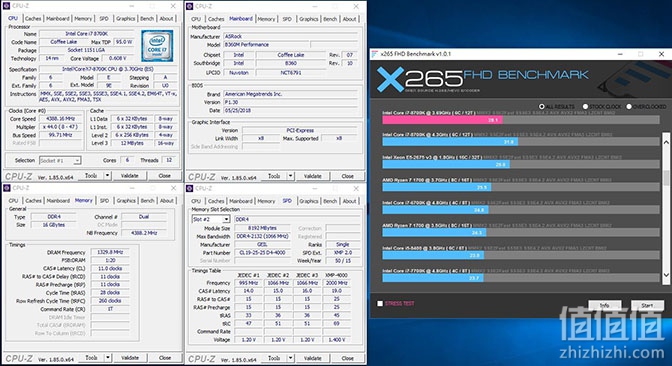672x366 pixels.
Task: Select the STOCK CLOCK radio button
Action: click(585, 106)
